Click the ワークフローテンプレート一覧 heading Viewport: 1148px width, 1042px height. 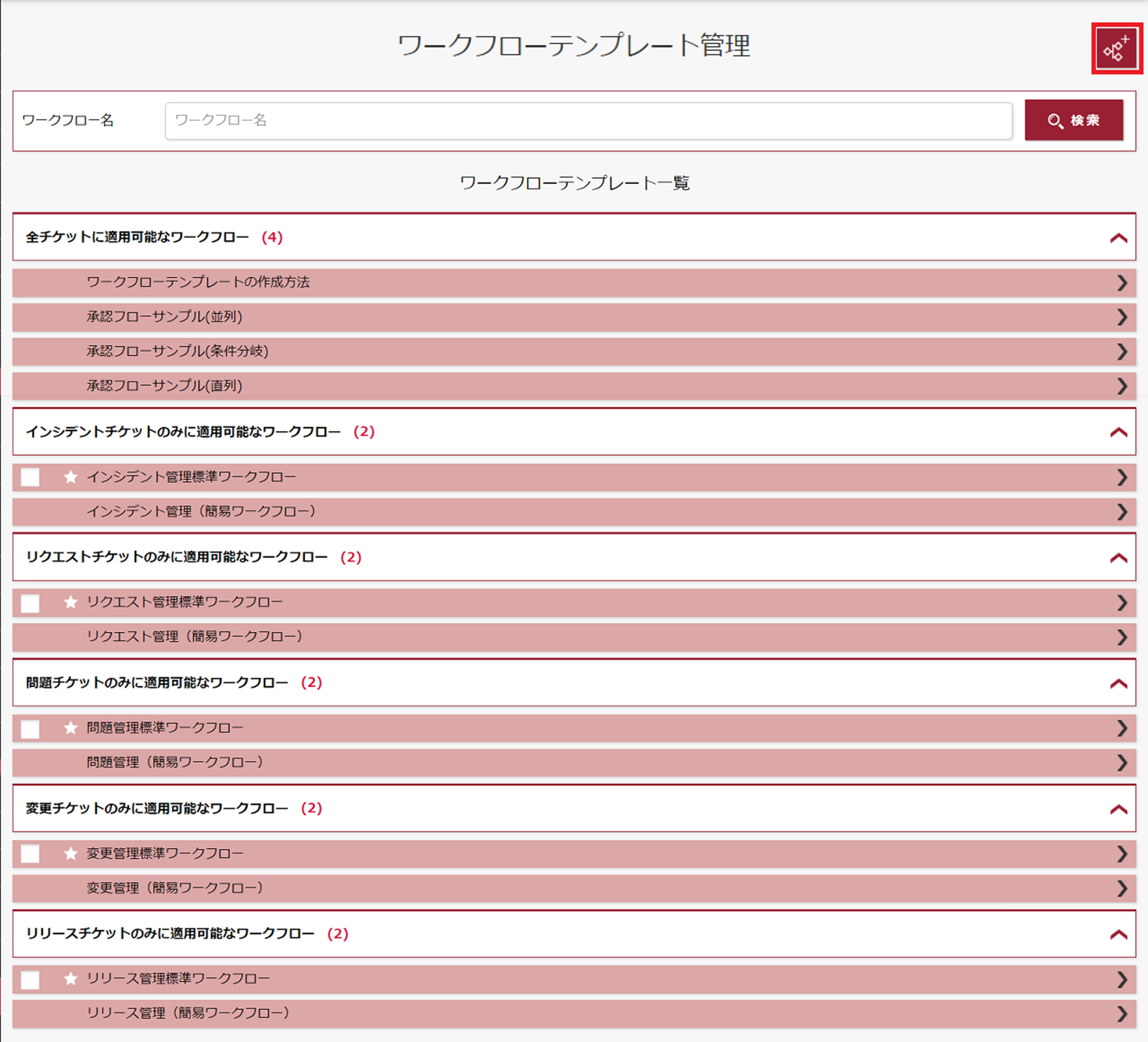click(574, 183)
